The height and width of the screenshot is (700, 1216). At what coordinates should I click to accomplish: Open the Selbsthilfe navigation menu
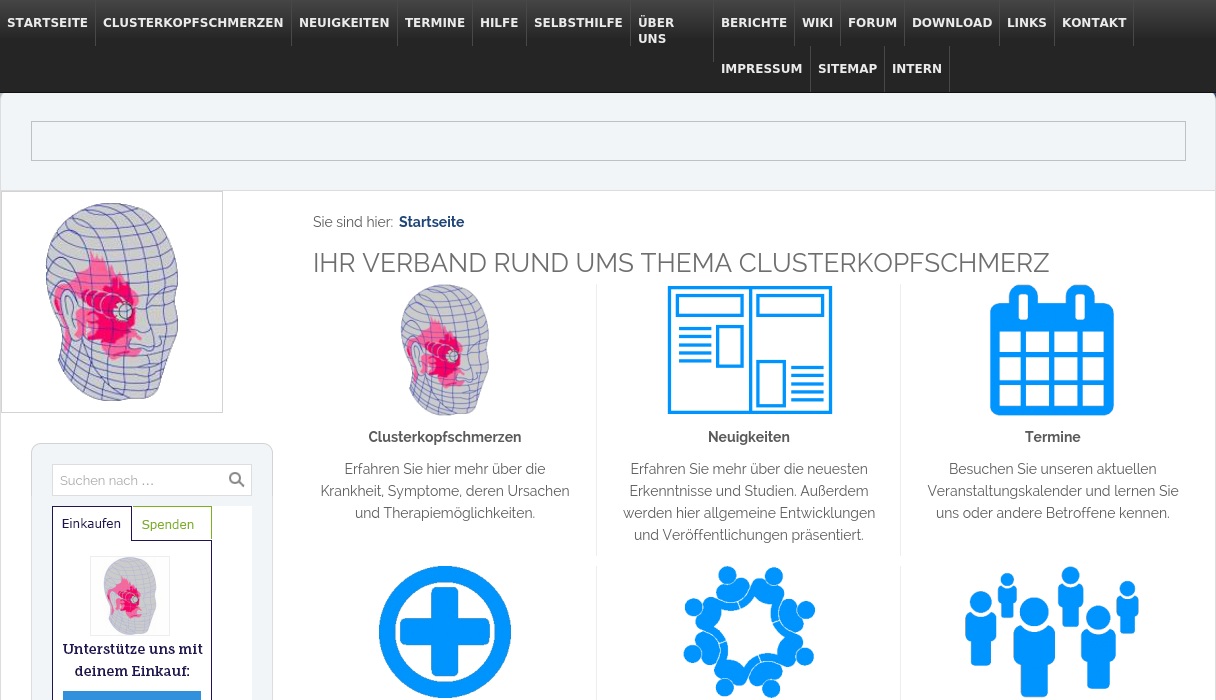(x=578, y=23)
